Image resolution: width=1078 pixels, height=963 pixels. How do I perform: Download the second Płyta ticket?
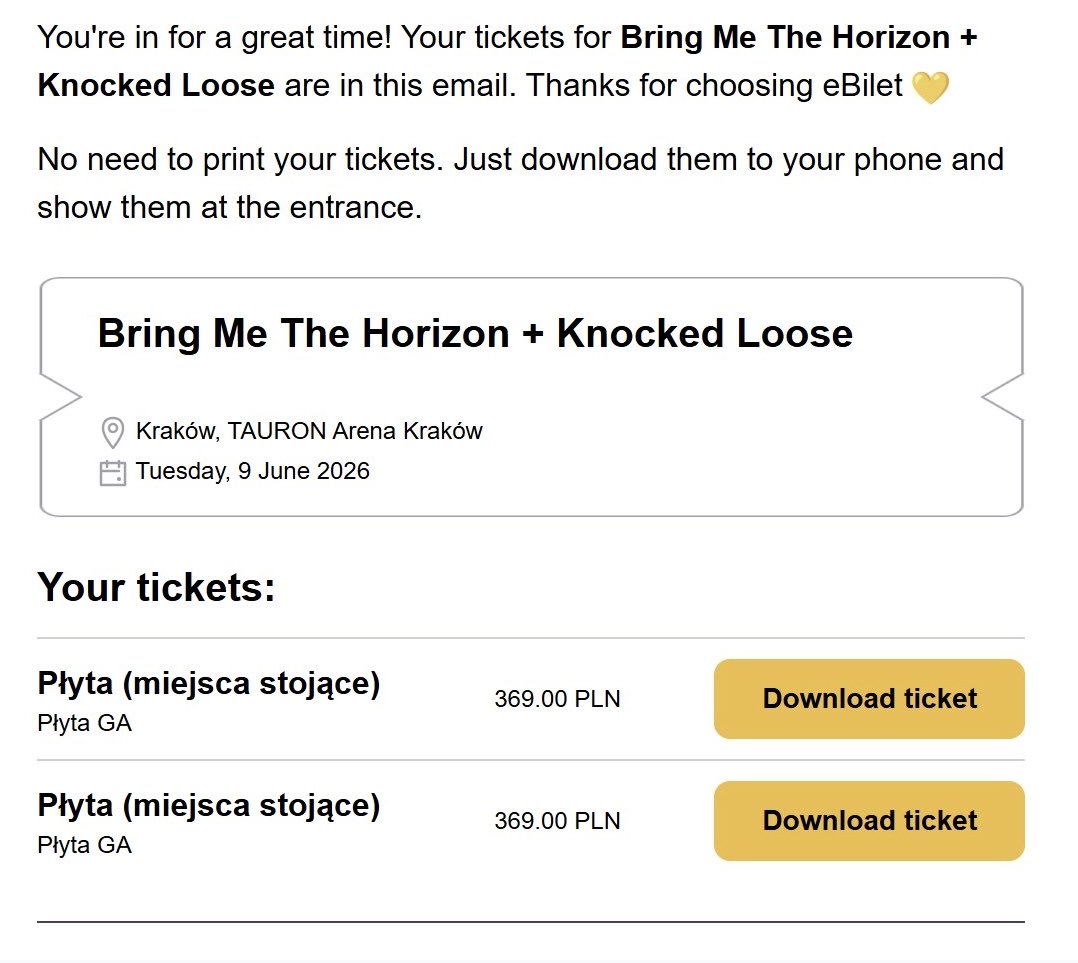[869, 821]
